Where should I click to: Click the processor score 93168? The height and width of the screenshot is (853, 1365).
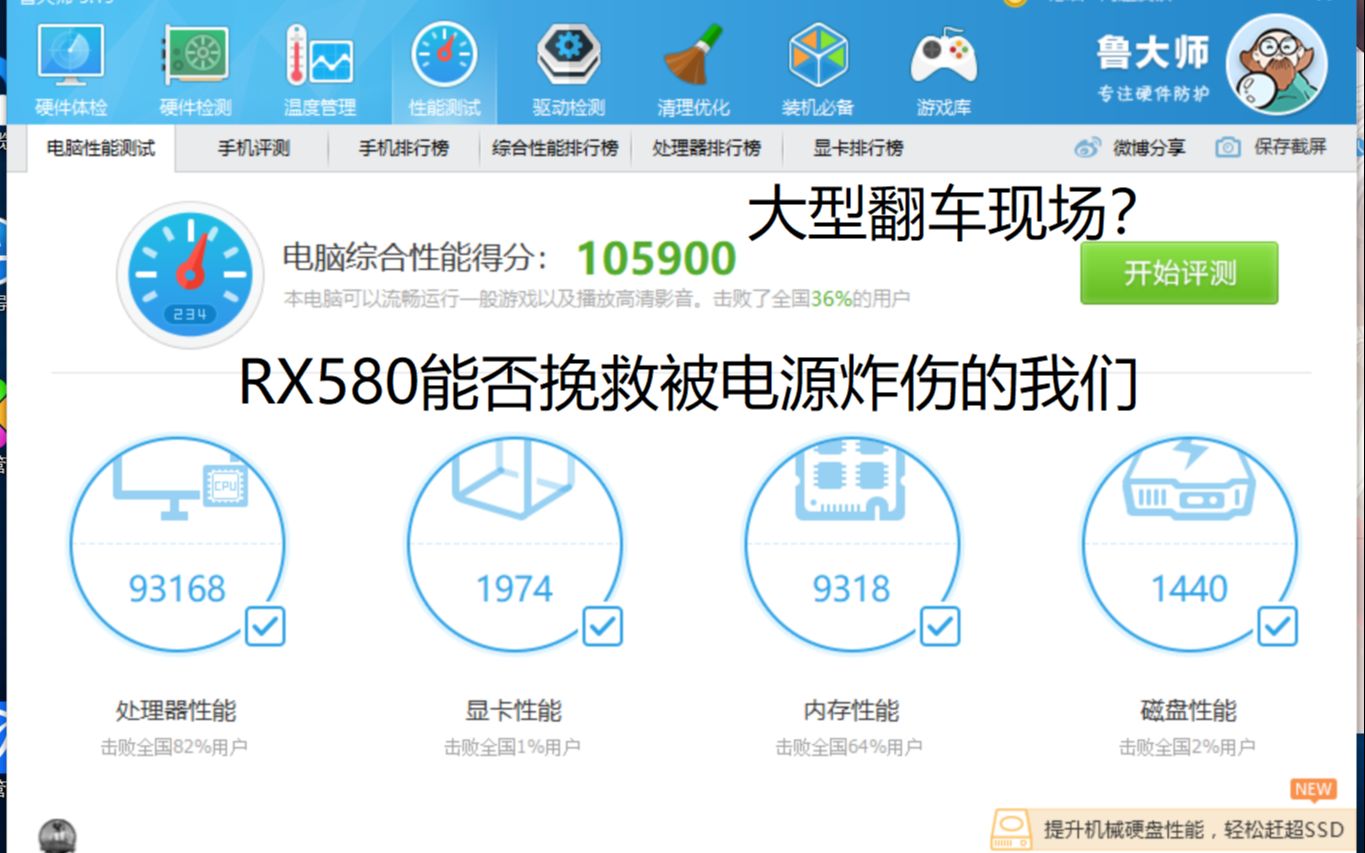click(x=177, y=589)
